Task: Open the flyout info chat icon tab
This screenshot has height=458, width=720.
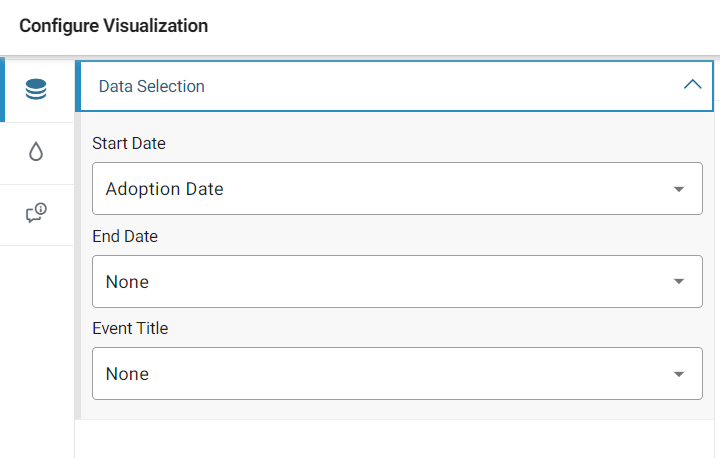Action: pos(36,213)
